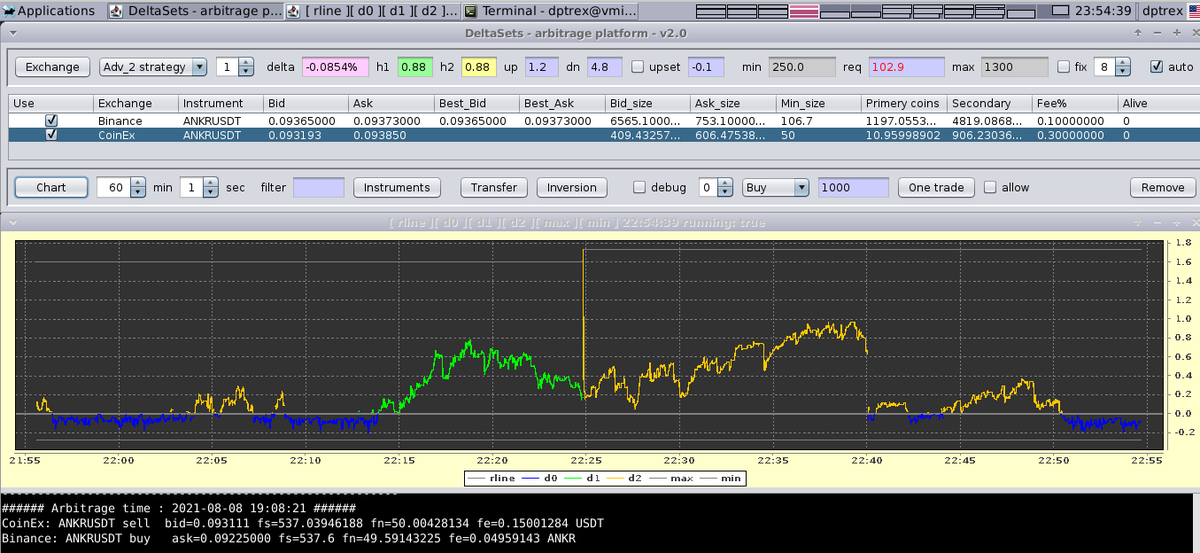Click the max field showing 1300
The height and width of the screenshot is (553, 1200).
pos(1012,67)
